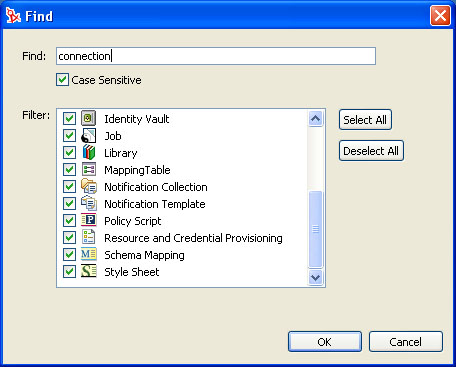Click the Resource and Credential Provisioning icon
The height and width of the screenshot is (367, 456).
(89, 238)
